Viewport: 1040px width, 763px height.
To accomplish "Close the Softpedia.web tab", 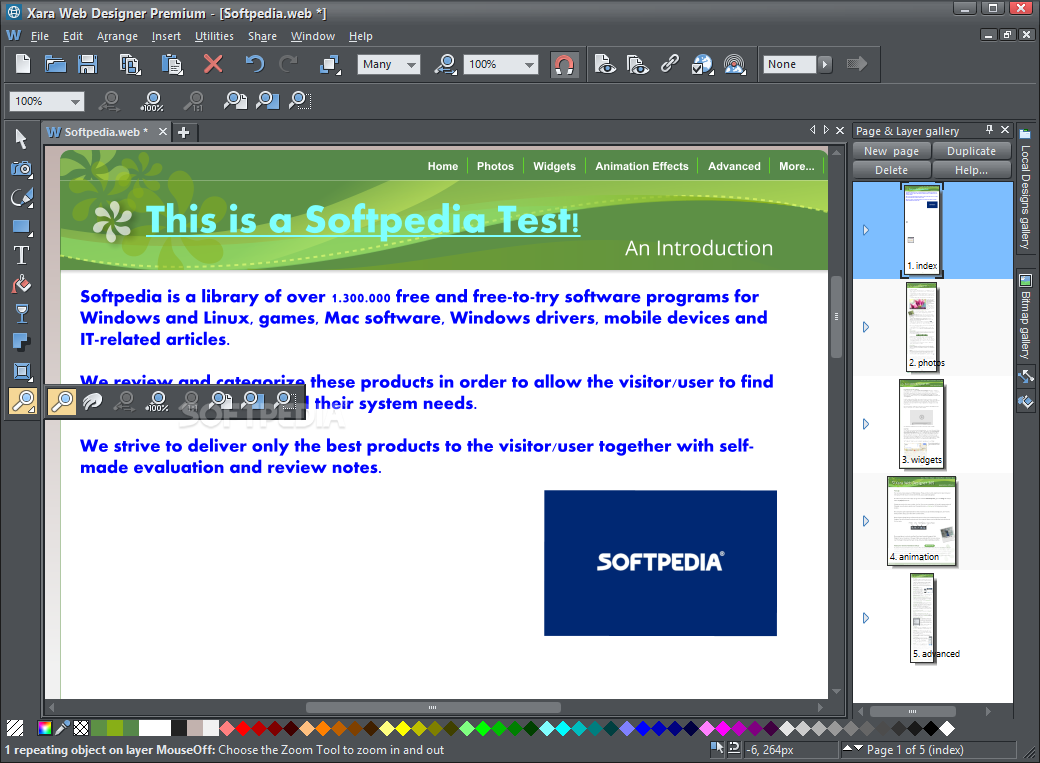I will pos(162,131).
